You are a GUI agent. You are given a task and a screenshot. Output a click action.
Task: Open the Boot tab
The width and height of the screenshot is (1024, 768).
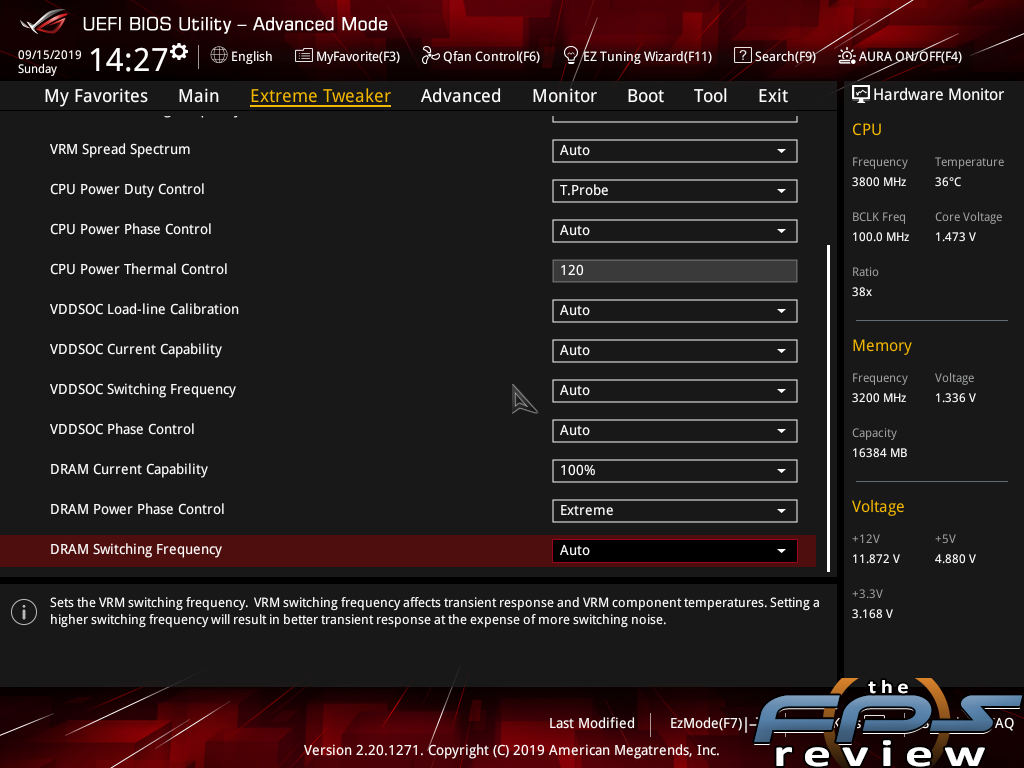pyautogui.click(x=645, y=96)
